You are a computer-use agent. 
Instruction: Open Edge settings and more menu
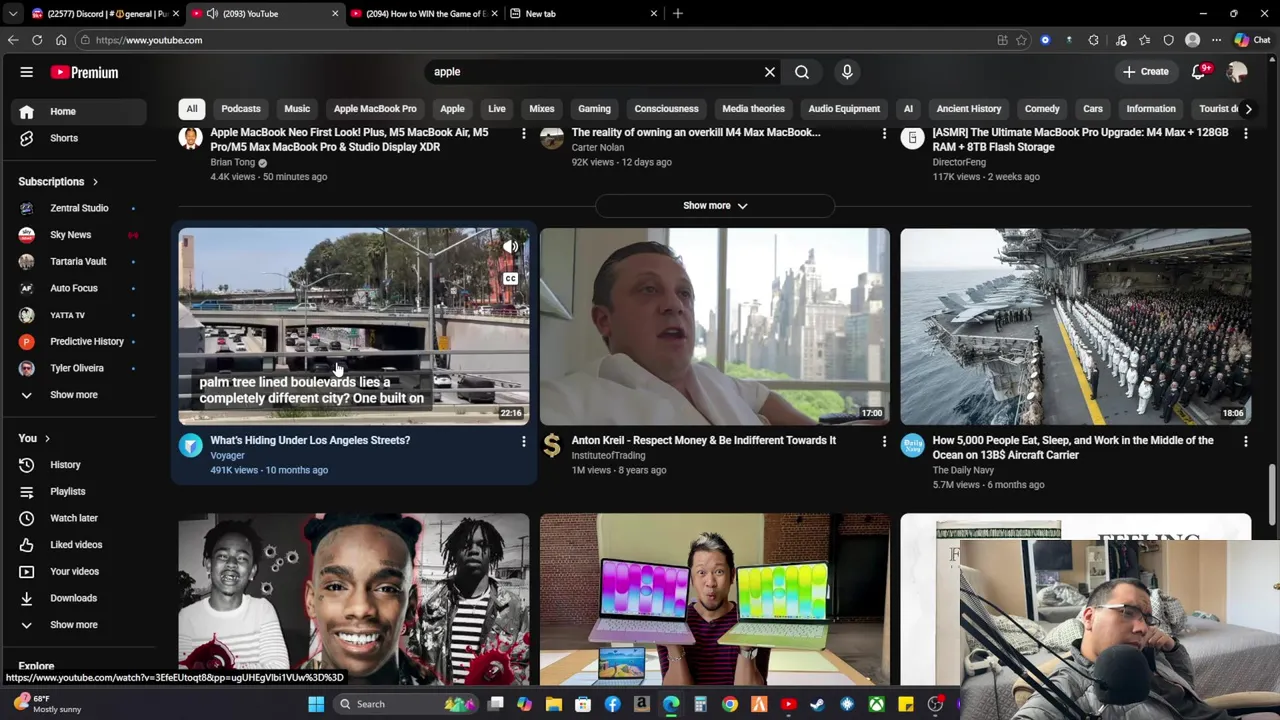(1216, 40)
